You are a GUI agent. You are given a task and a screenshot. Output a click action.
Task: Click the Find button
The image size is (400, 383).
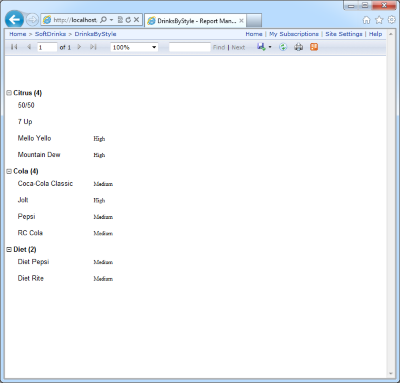point(219,47)
